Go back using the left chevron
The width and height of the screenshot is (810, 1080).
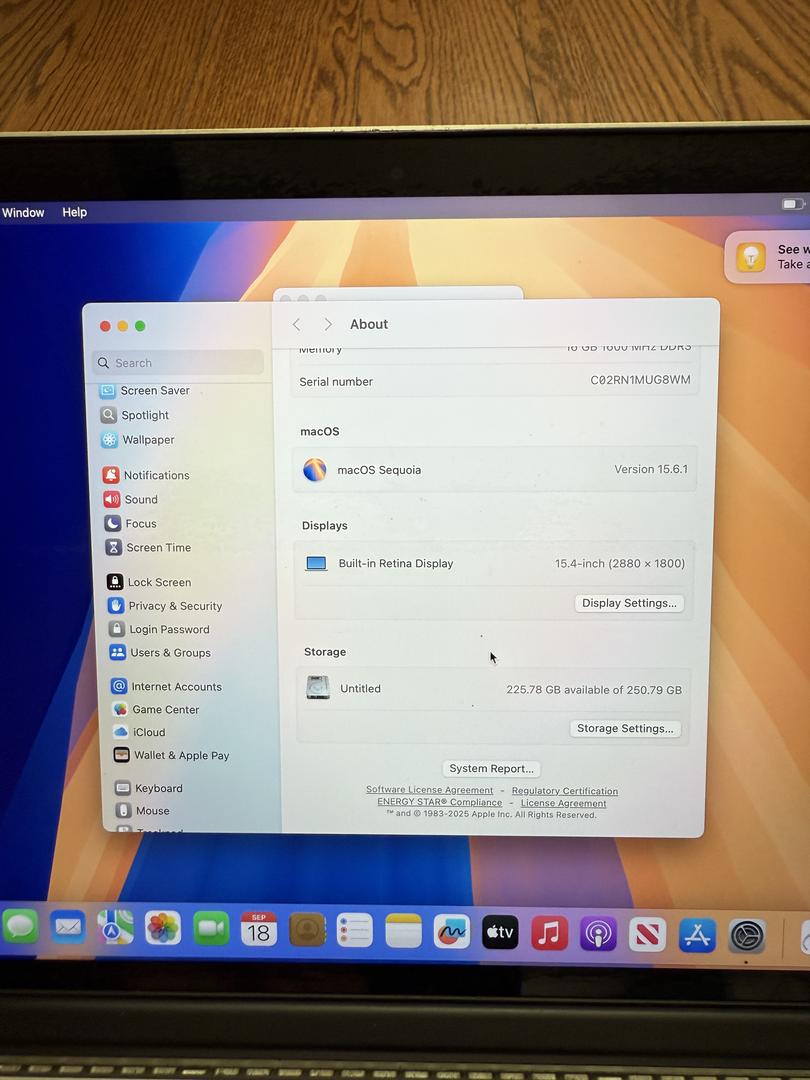pyautogui.click(x=297, y=324)
